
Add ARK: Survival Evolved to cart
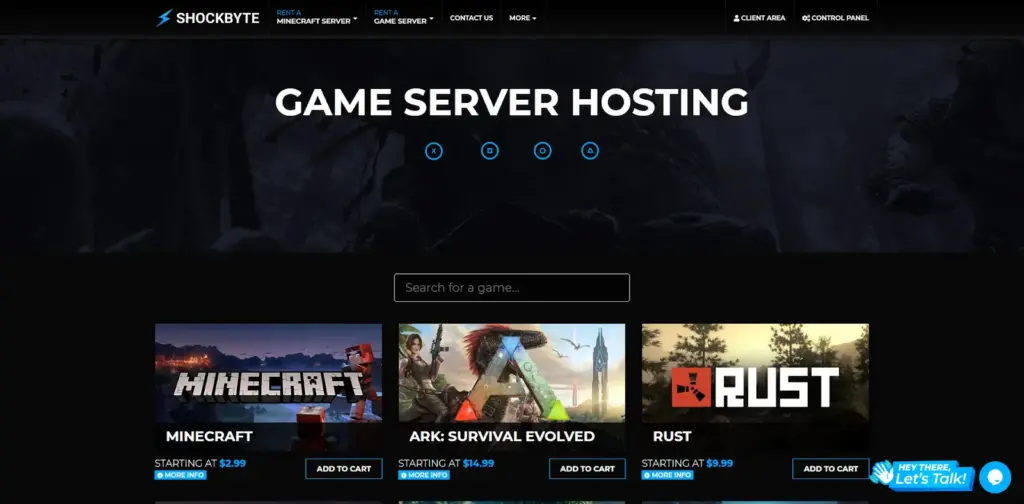coord(587,468)
